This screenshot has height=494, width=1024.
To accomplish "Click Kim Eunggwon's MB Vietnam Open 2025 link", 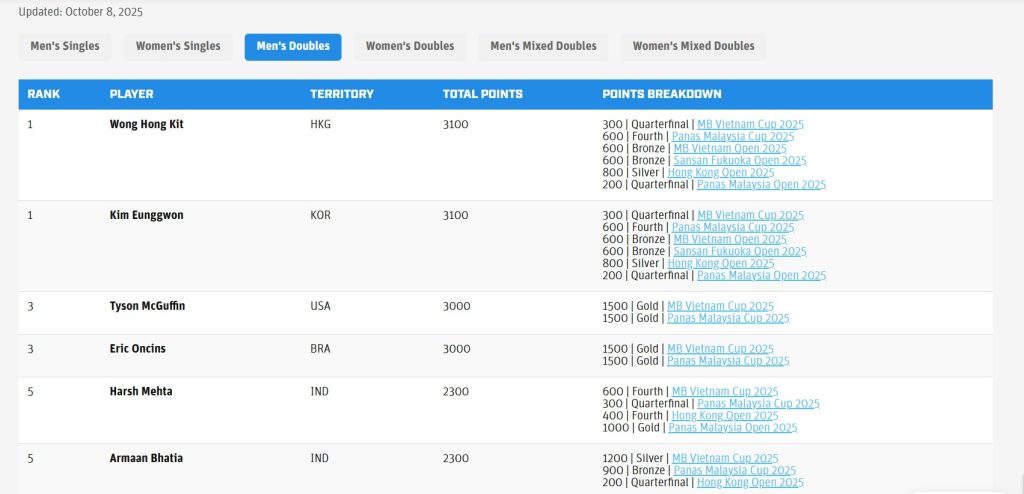I will pyautogui.click(x=730, y=240).
